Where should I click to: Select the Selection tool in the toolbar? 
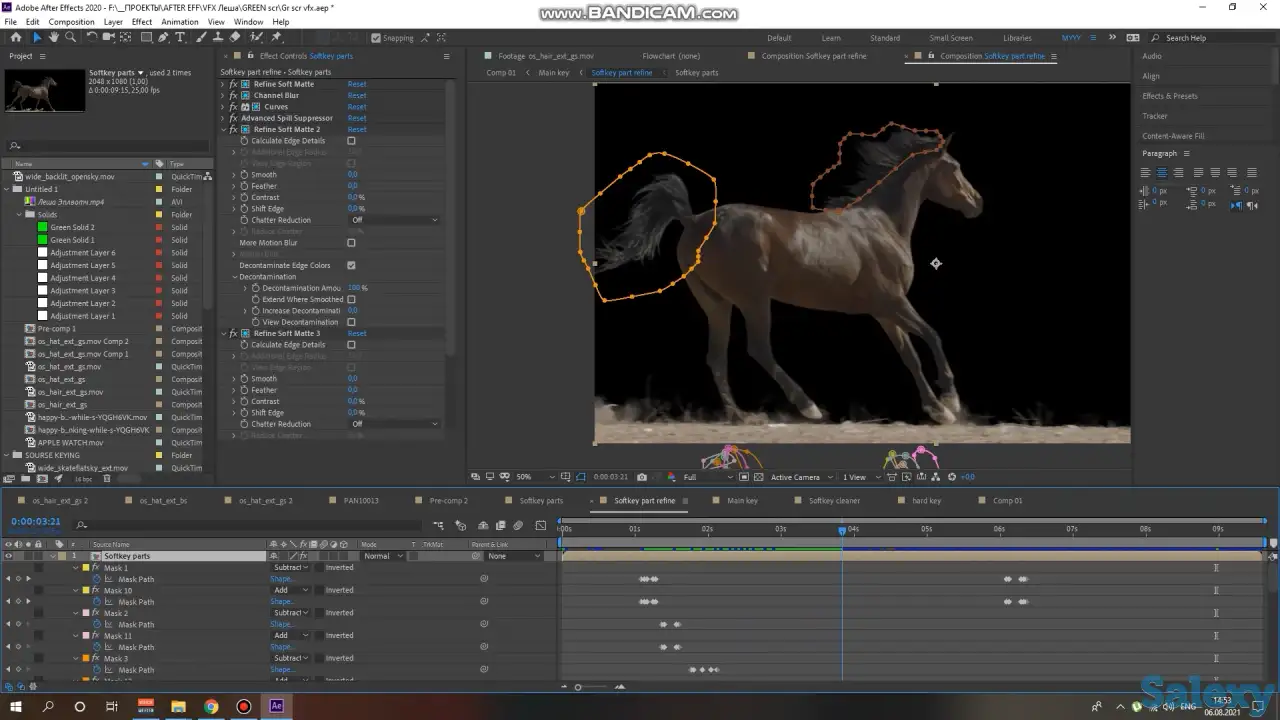click(x=37, y=37)
